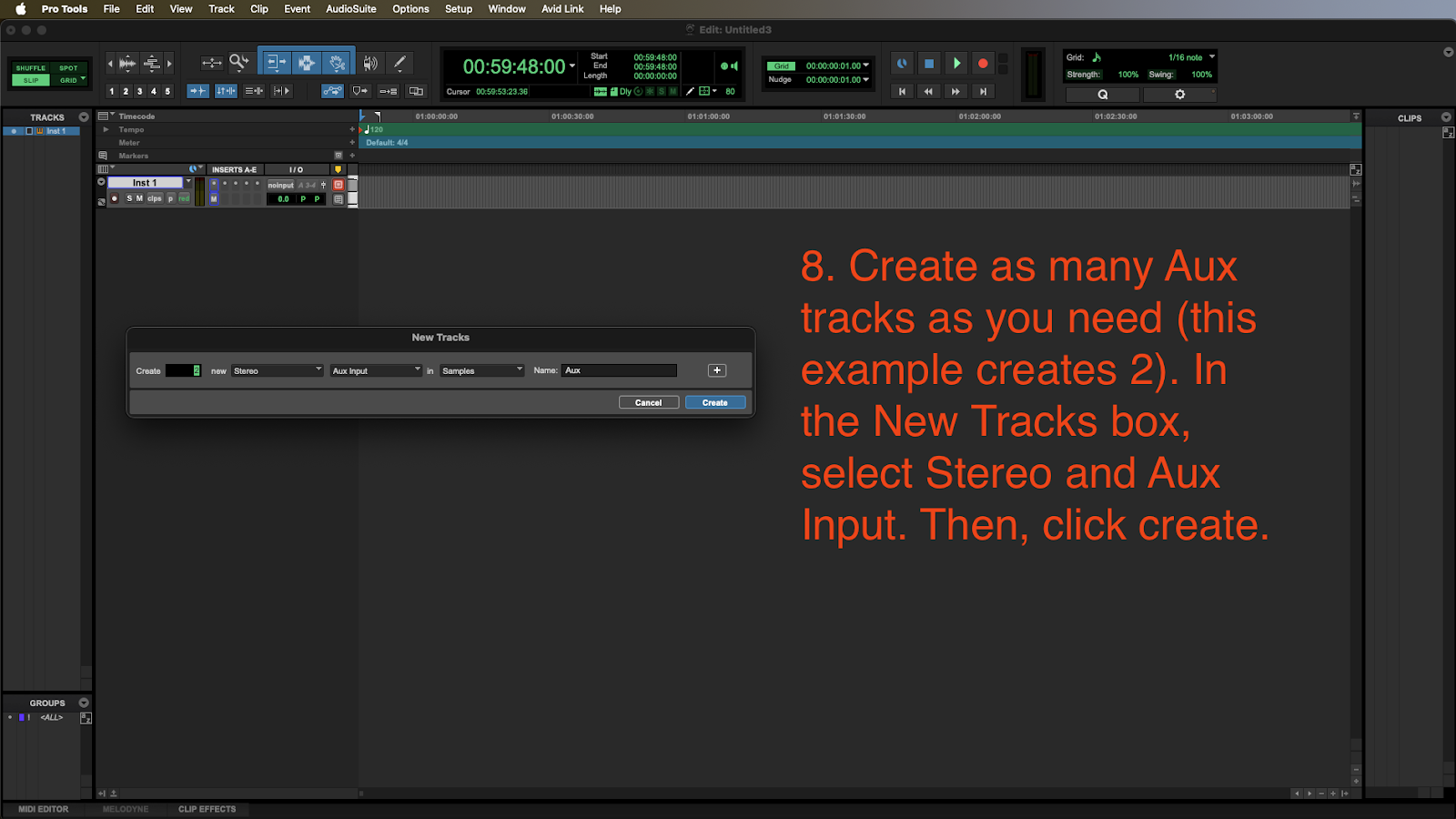Open the Clip Effects tab
Screen dimensions: 1456x819
pyautogui.click(x=207, y=809)
